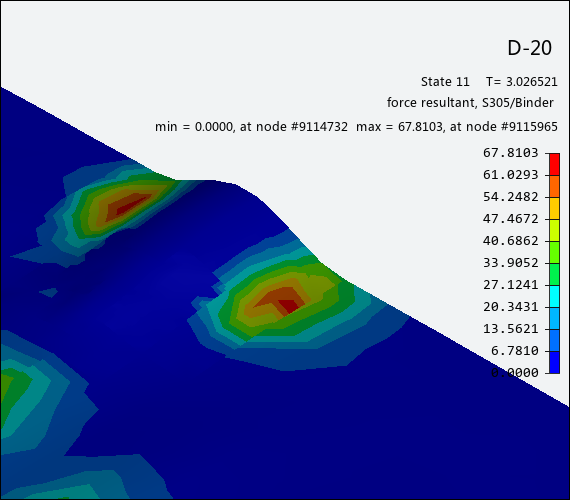Click the D-20 title text
The image size is (570, 500).
click(529, 48)
